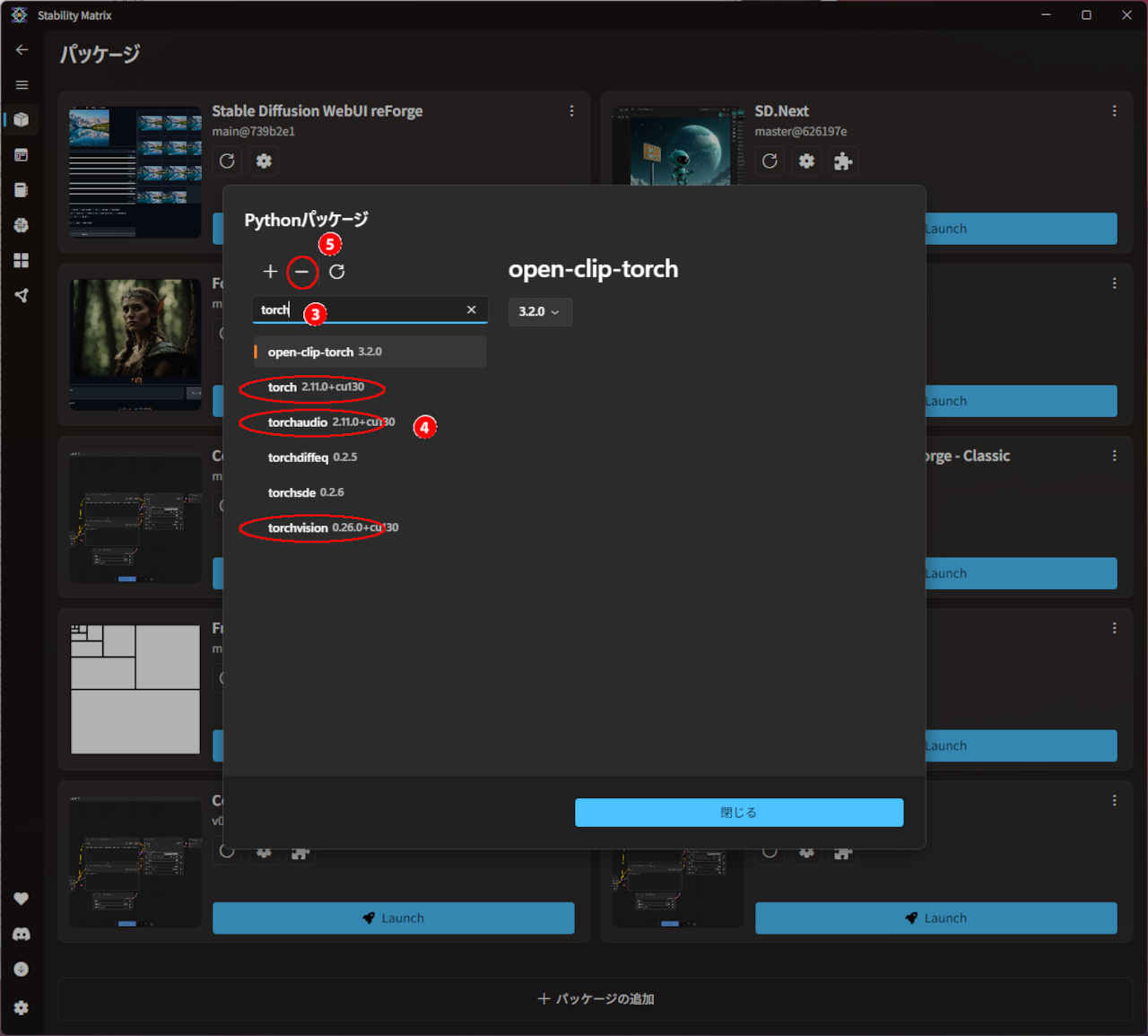Image resolution: width=1148 pixels, height=1036 pixels.
Task: Click the SD.Next card title
Action: (x=781, y=111)
